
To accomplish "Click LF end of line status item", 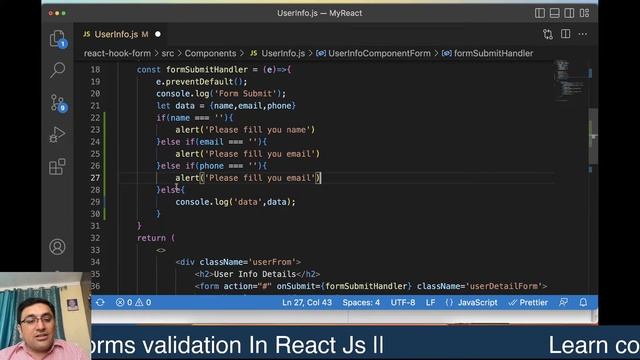I will [430, 302].
